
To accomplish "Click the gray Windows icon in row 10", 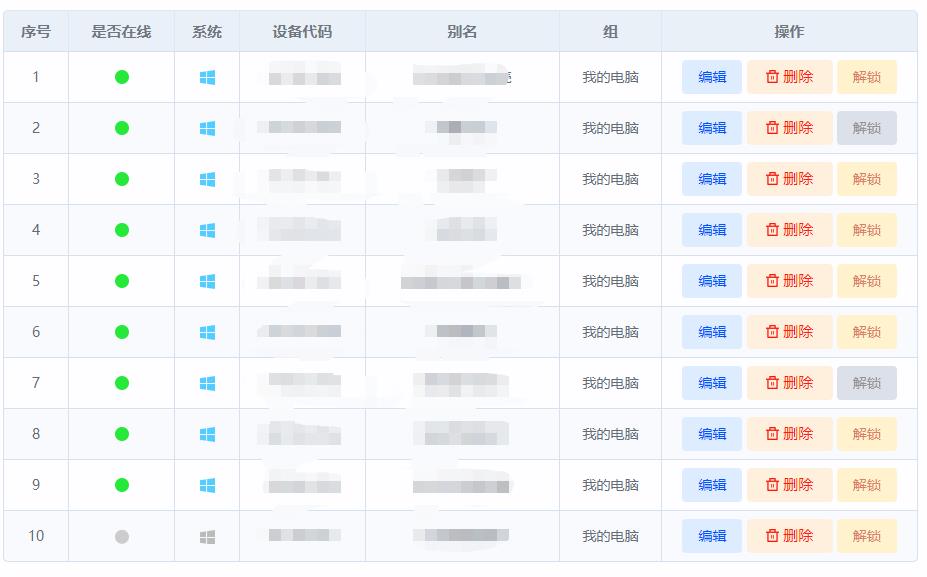I will coord(208,537).
